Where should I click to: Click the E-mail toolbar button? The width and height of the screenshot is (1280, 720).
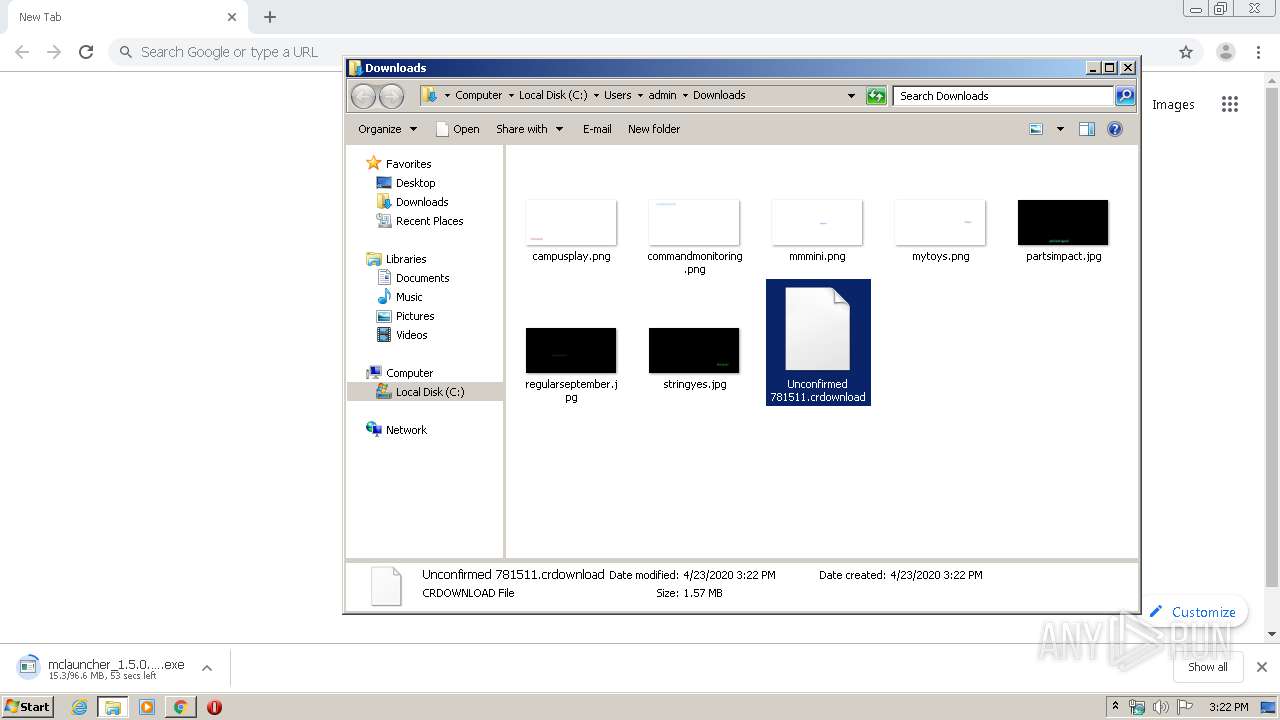point(597,129)
